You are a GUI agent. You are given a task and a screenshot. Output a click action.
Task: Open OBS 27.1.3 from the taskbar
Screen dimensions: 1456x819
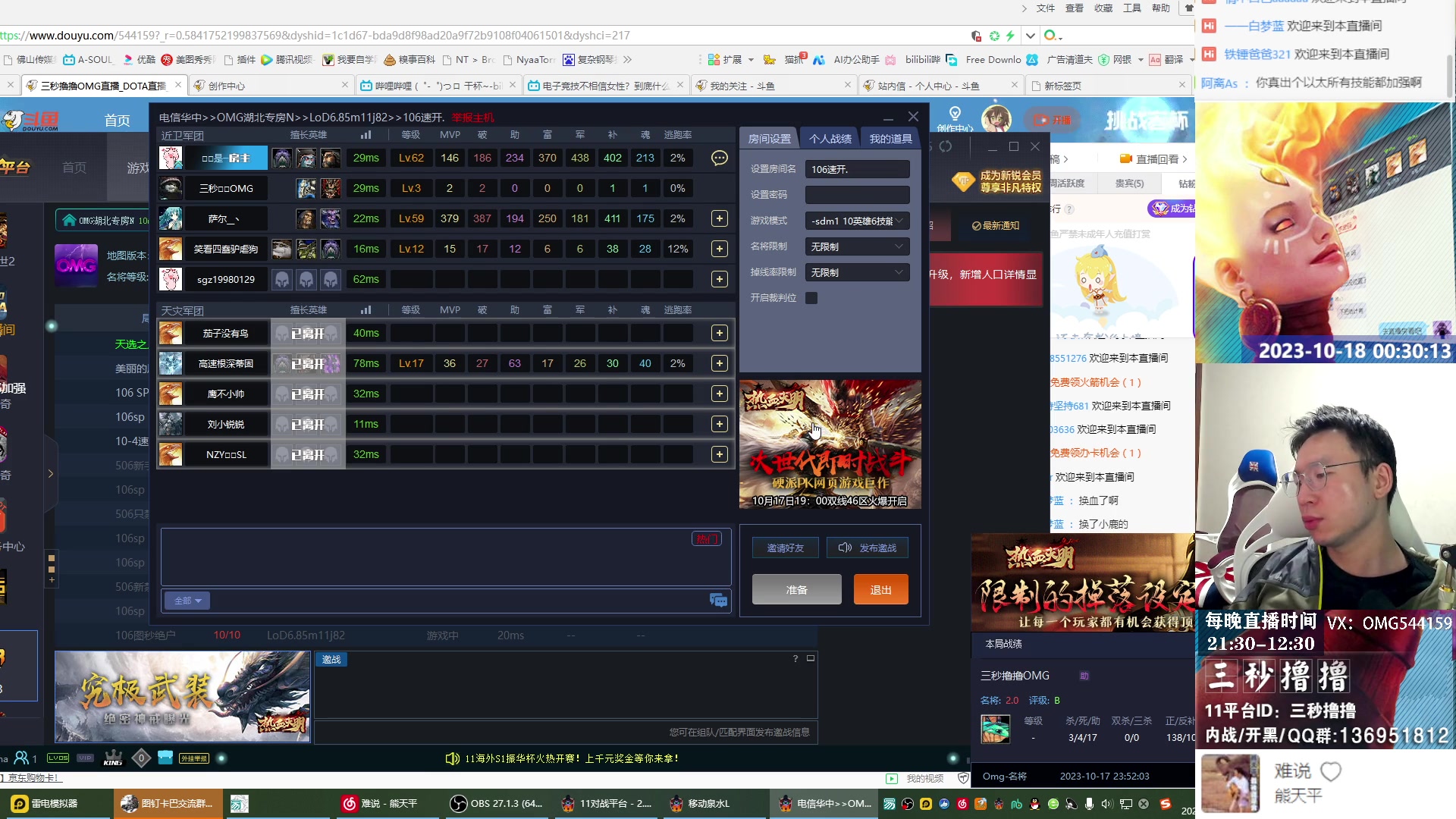[x=497, y=804]
